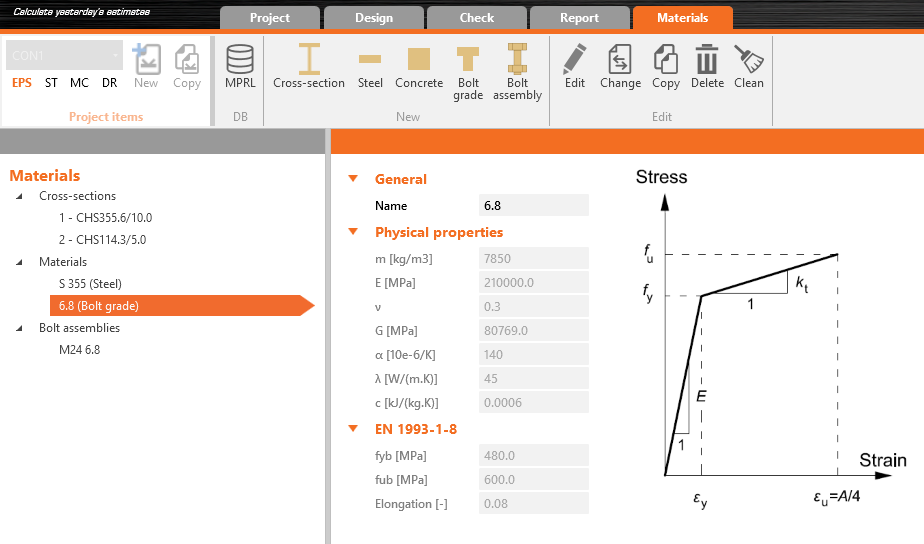Image resolution: width=924 pixels, height=544 pixels.
Task: Switch to the Design tab
Action: [373, 18]
